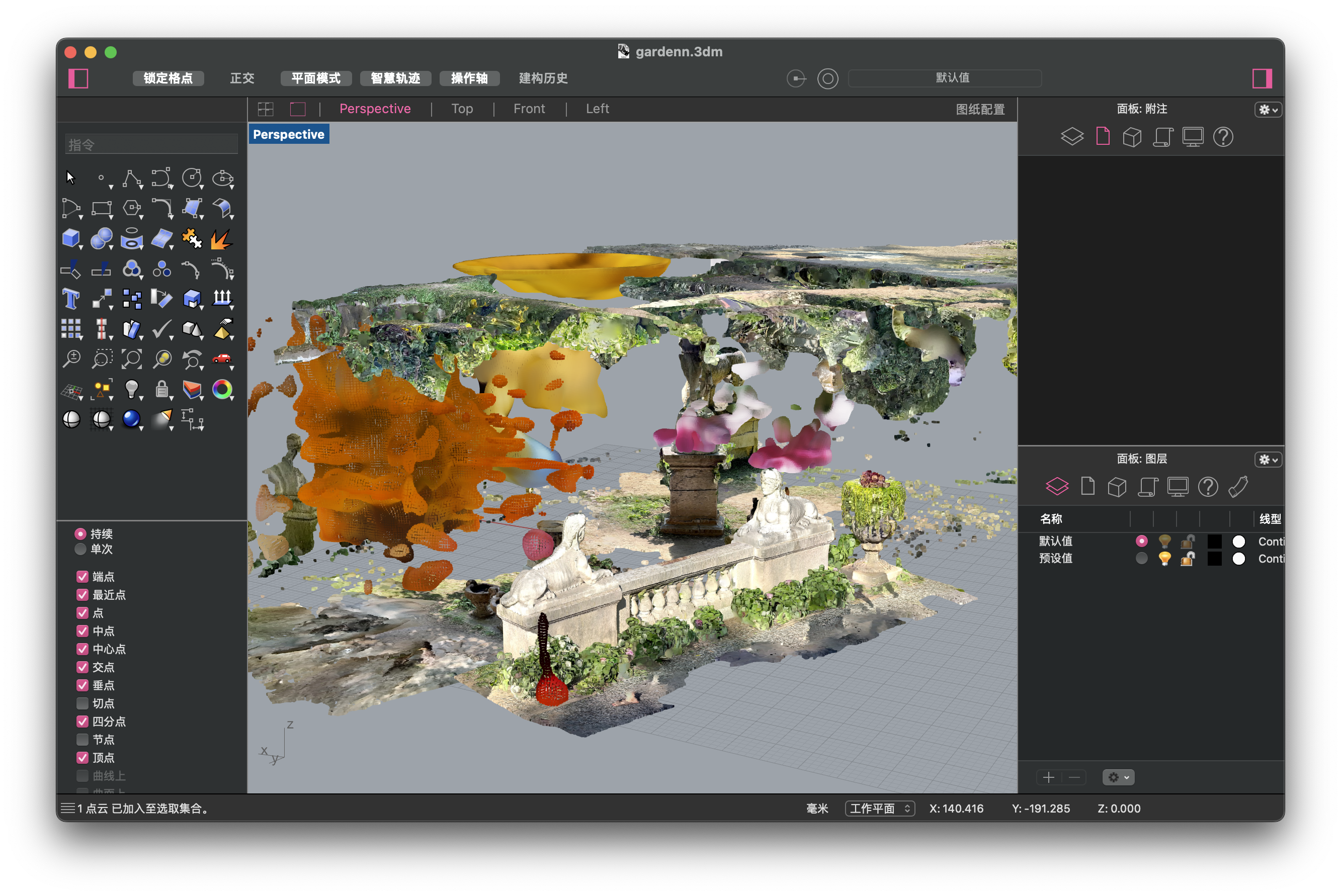Select the Sphere solid tool

coord(102,238)
